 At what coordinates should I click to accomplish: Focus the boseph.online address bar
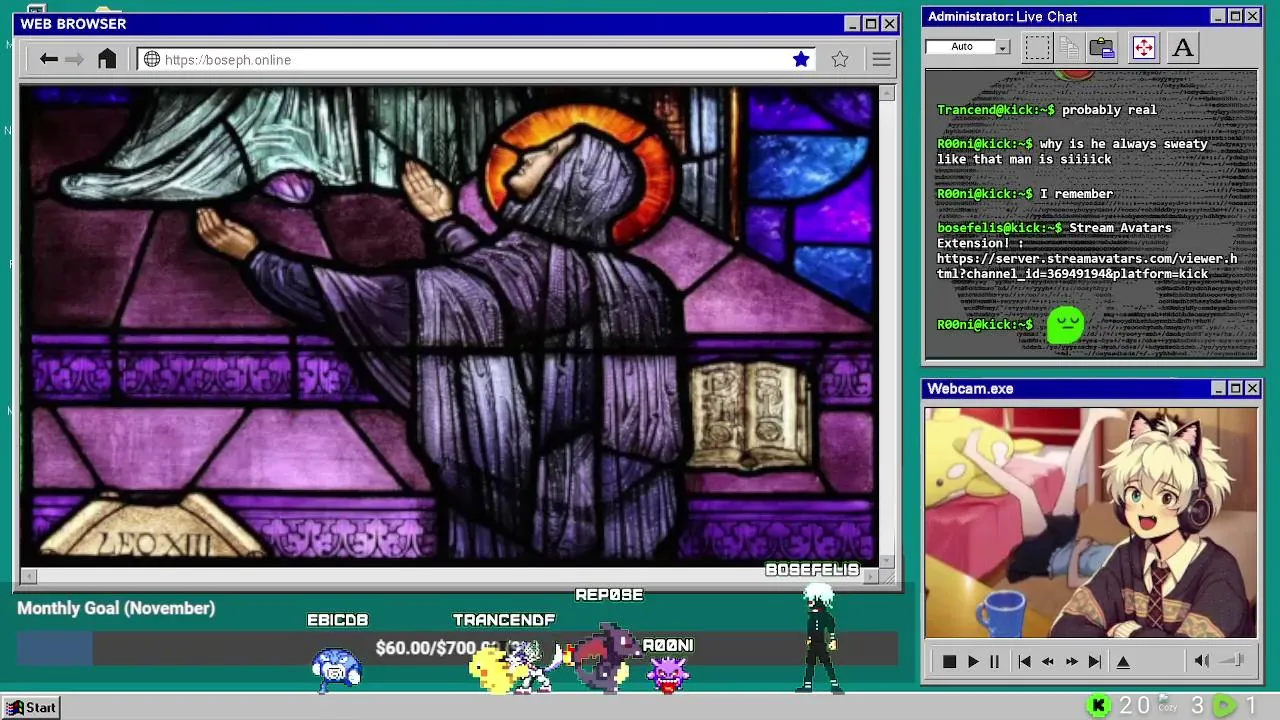pos(475,60)
